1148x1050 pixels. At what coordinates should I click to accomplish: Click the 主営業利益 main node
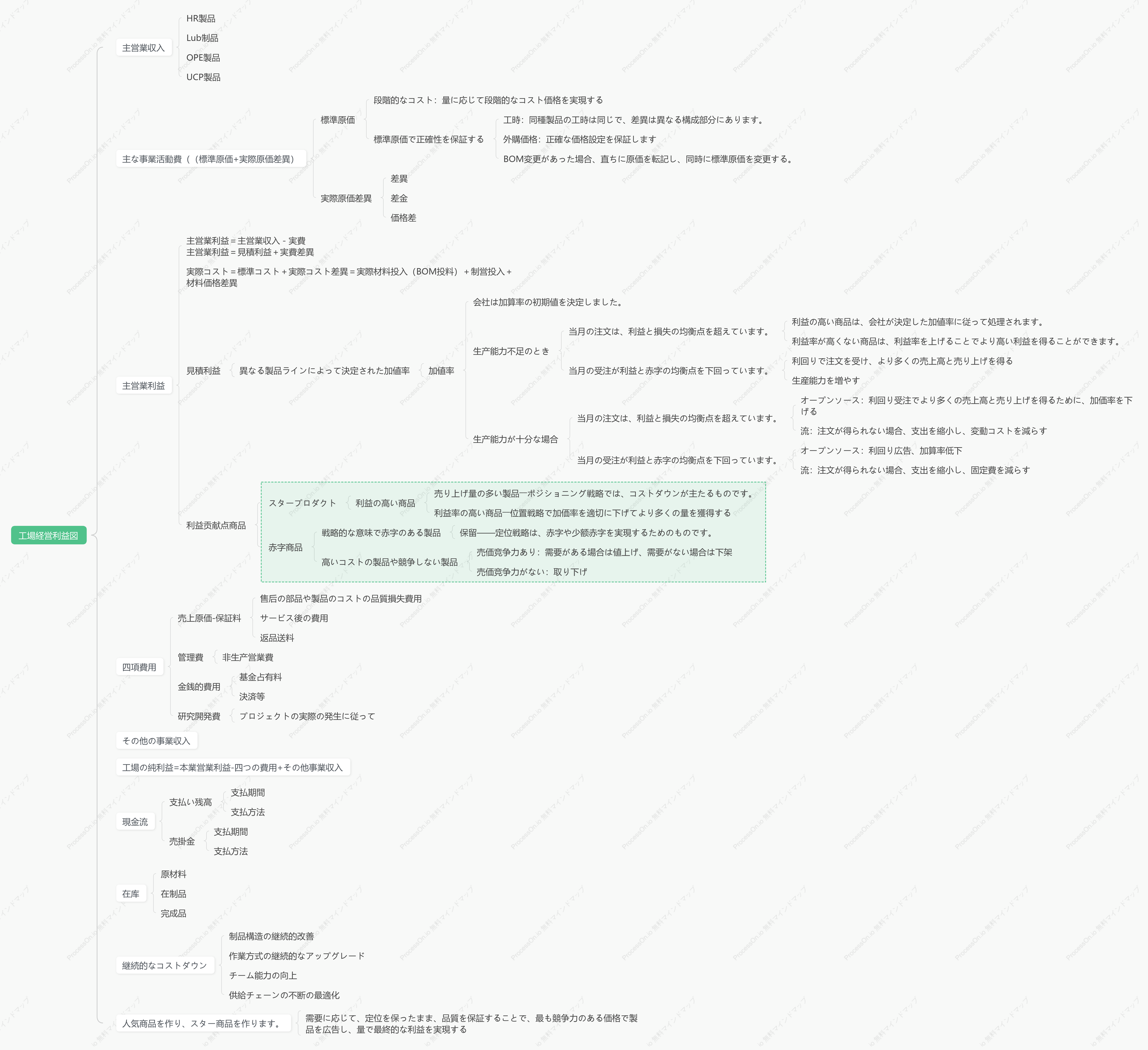pos(144,386)
